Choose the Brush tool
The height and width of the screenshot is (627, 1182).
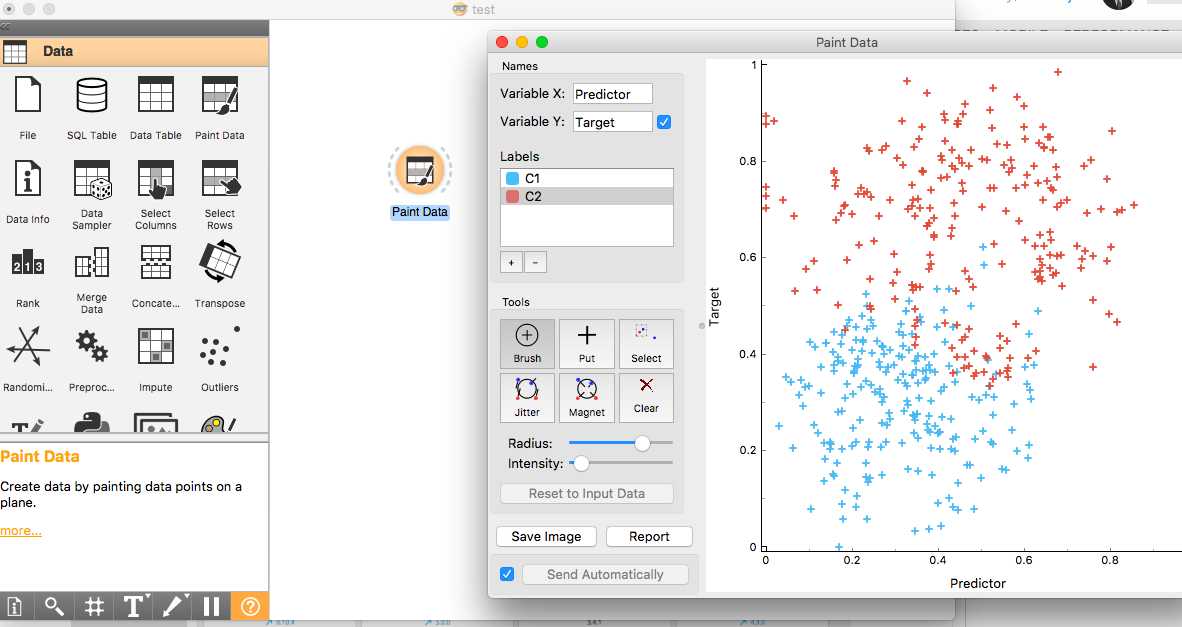click(527, 344)
